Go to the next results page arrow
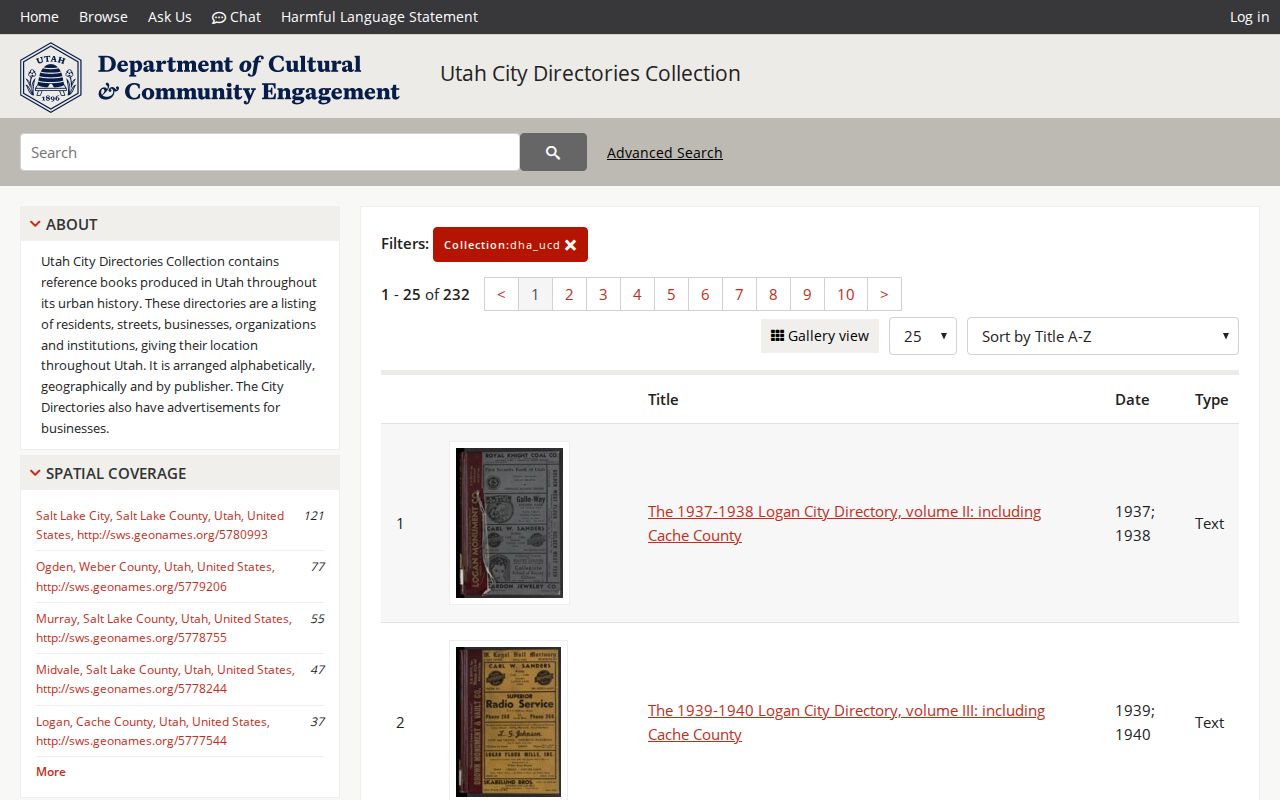Image resolution: width=1280 pixels, height=800 pixels. [x=884, y=294]
